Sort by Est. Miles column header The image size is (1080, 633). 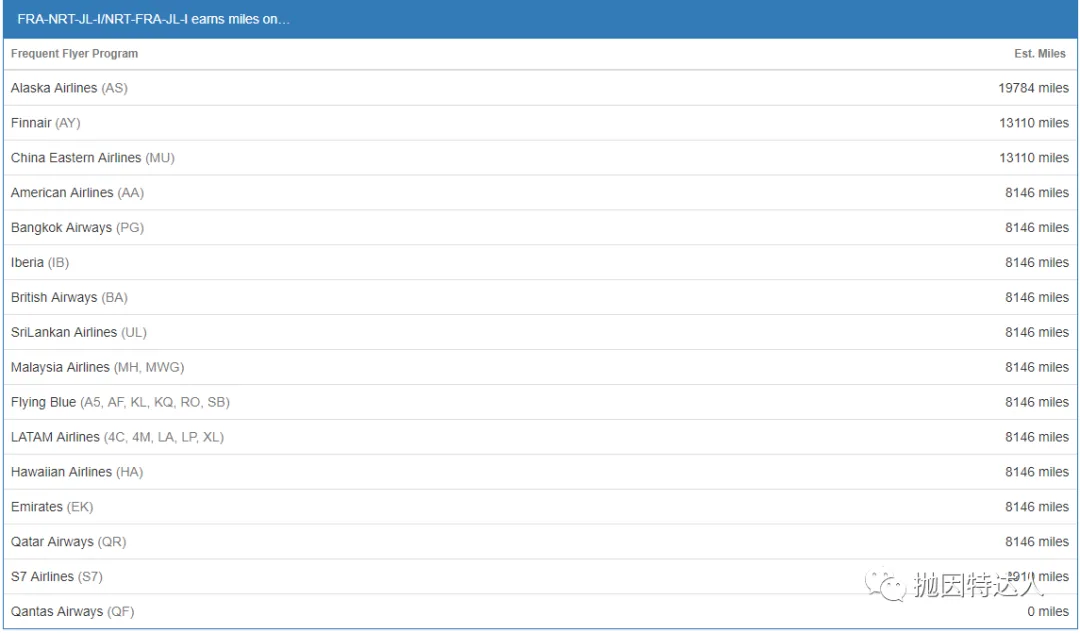tap(1040, 54)
